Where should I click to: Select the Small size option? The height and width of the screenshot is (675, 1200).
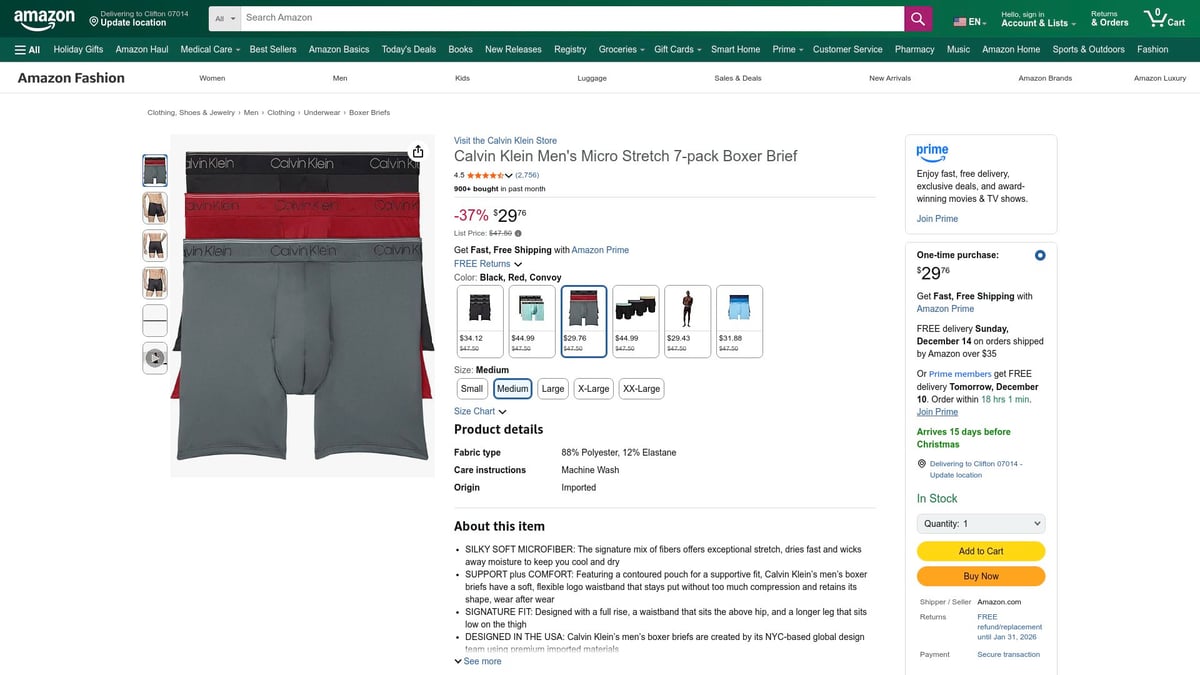[x=472, y=388]
